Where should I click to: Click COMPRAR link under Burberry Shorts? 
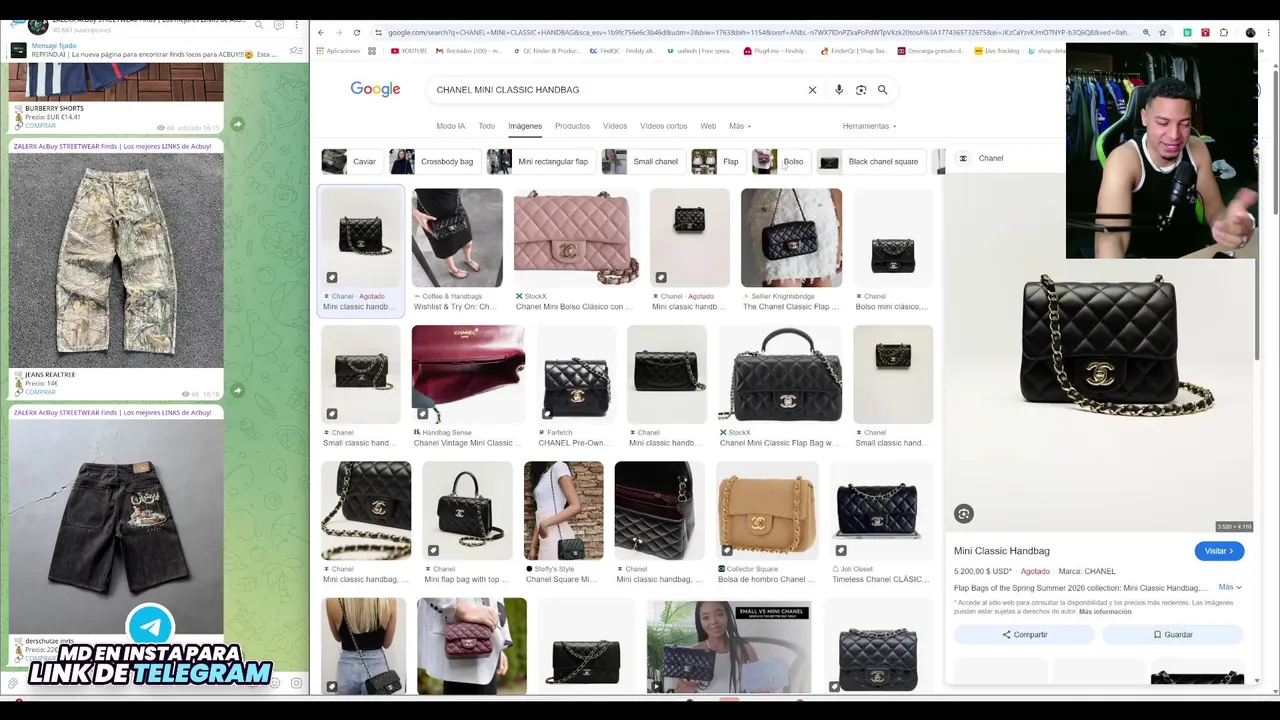pos(40,126)
